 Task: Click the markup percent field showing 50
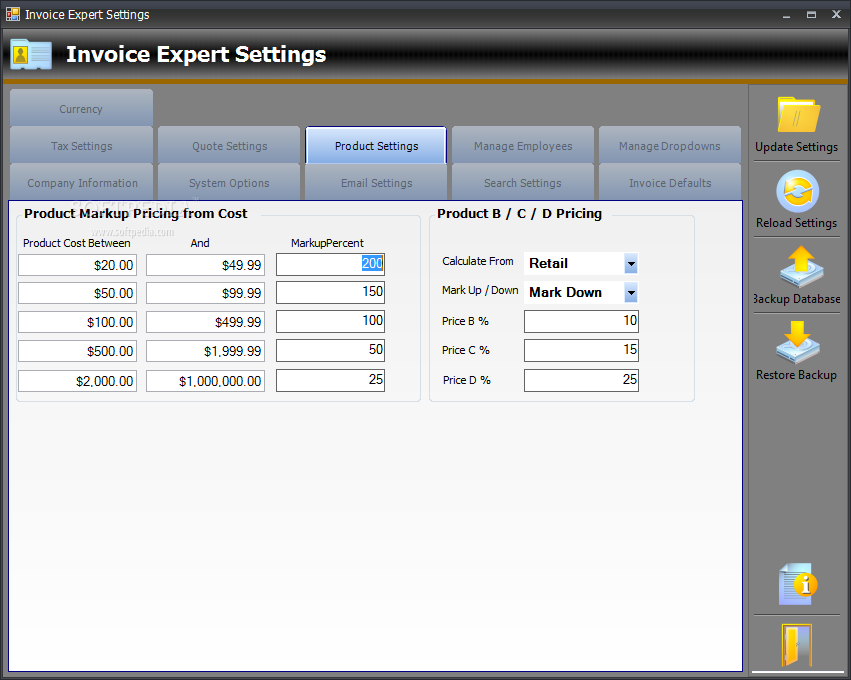coord(330,350)
